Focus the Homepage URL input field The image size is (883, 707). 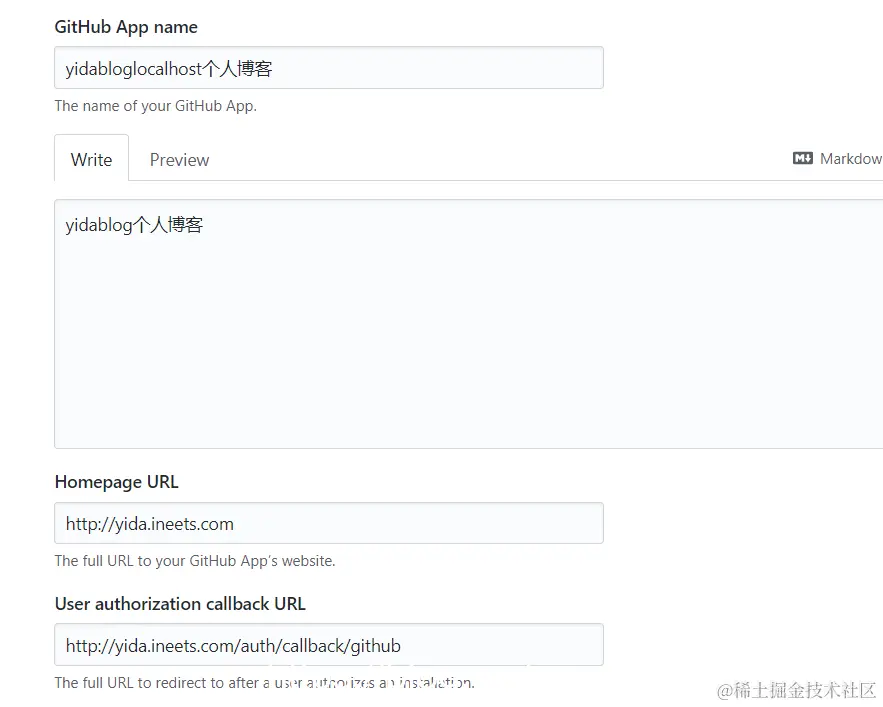click(x=329, y=523)
